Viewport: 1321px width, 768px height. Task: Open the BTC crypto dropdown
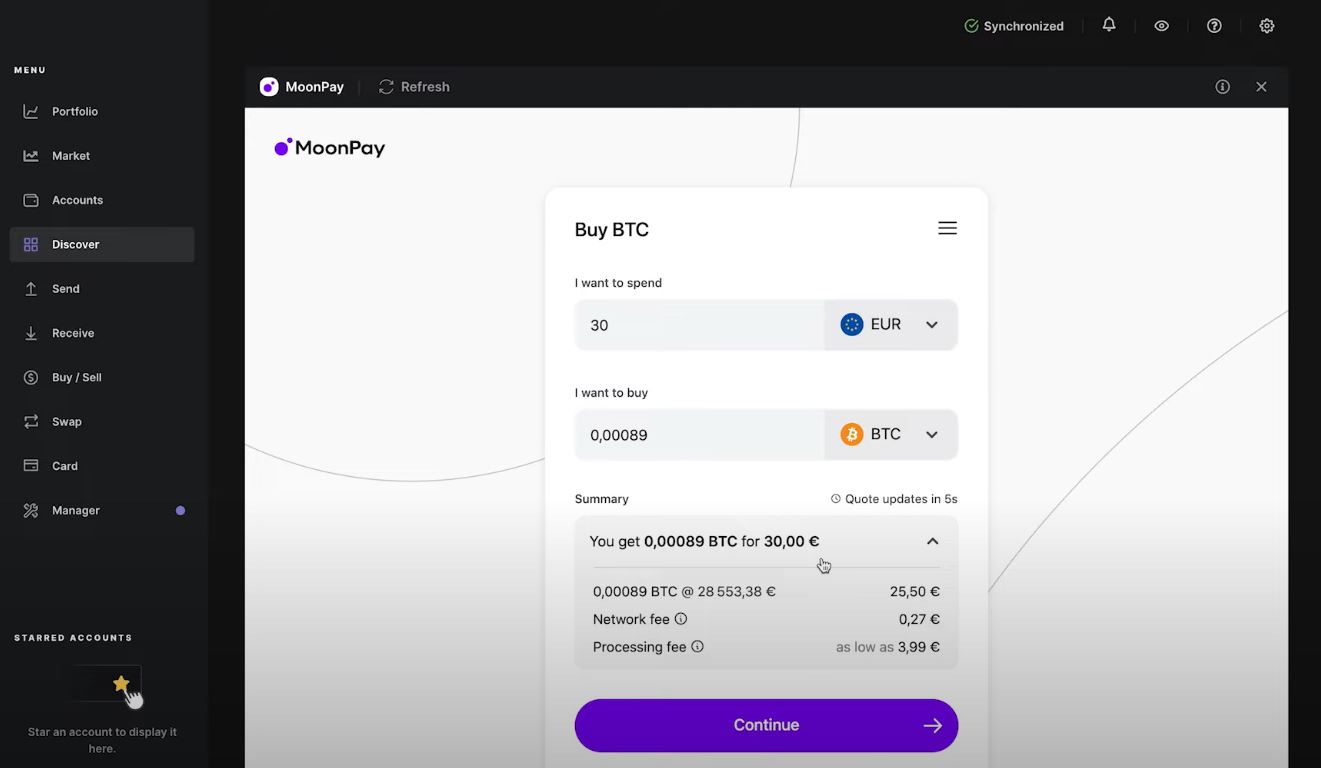point(891,434)
